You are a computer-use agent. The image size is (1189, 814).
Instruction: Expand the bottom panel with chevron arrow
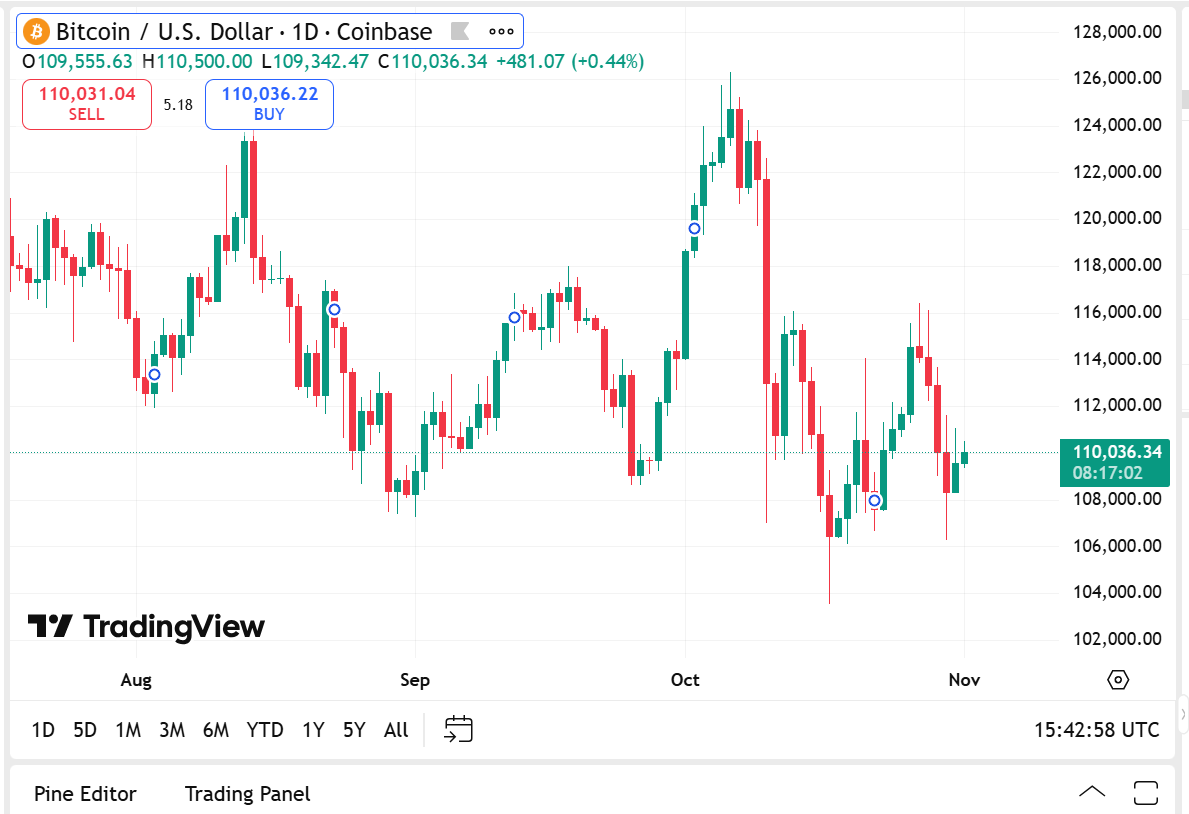tap(1092, 793)
